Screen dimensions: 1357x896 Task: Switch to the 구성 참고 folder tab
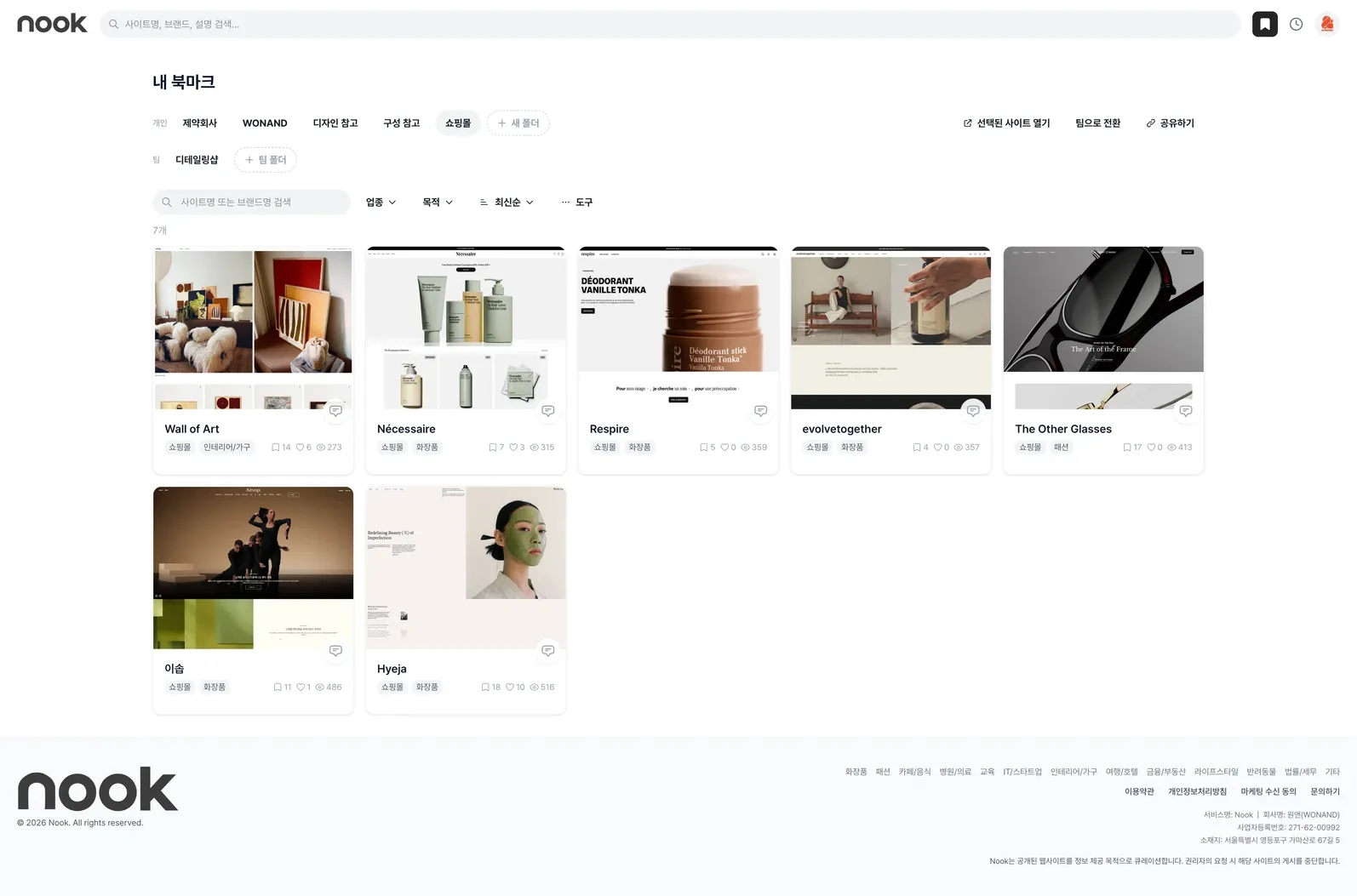pyautogui.click(x=402, y=123)
